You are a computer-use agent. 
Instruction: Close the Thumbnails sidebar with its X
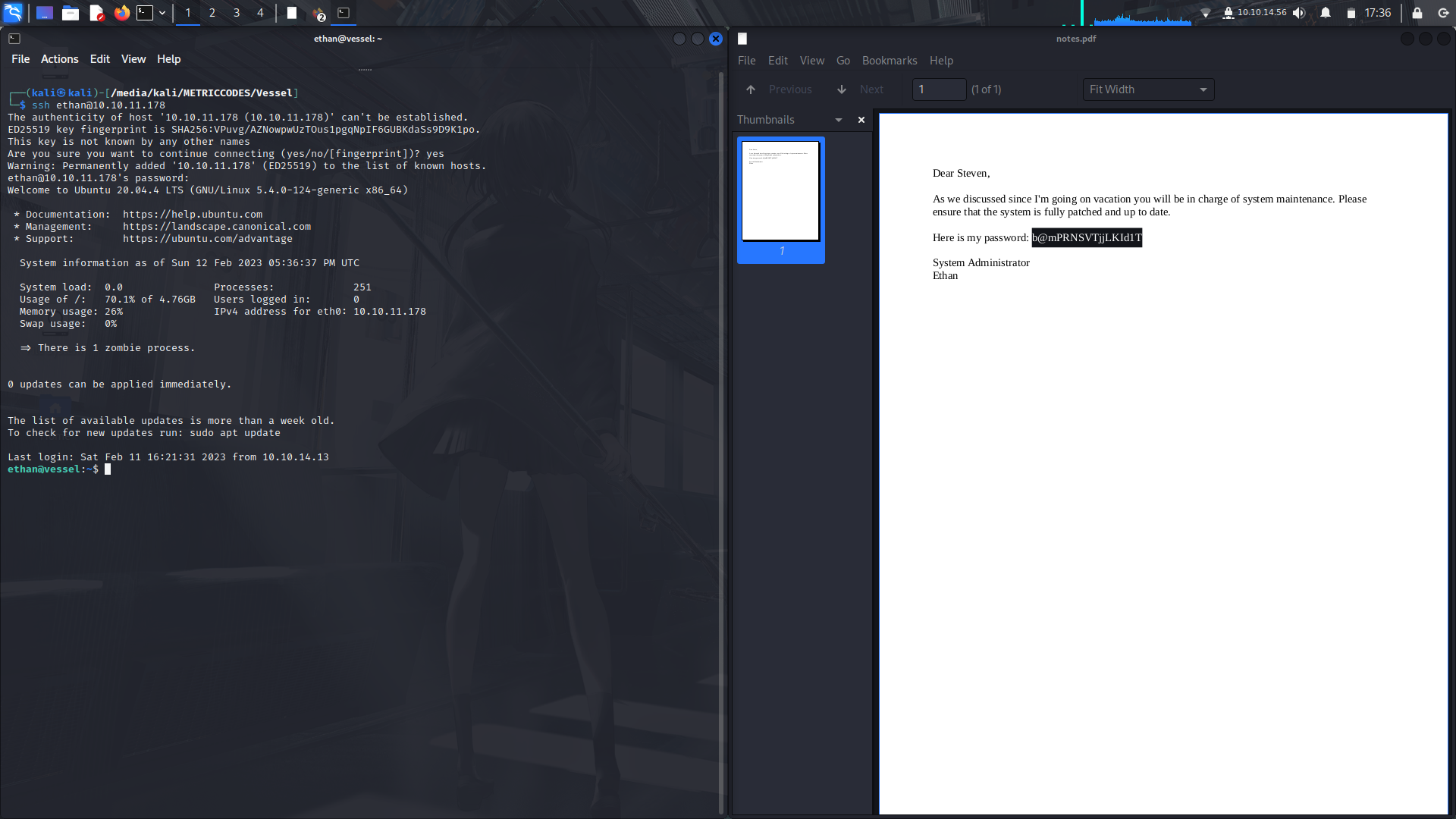(x=861, y=119)
